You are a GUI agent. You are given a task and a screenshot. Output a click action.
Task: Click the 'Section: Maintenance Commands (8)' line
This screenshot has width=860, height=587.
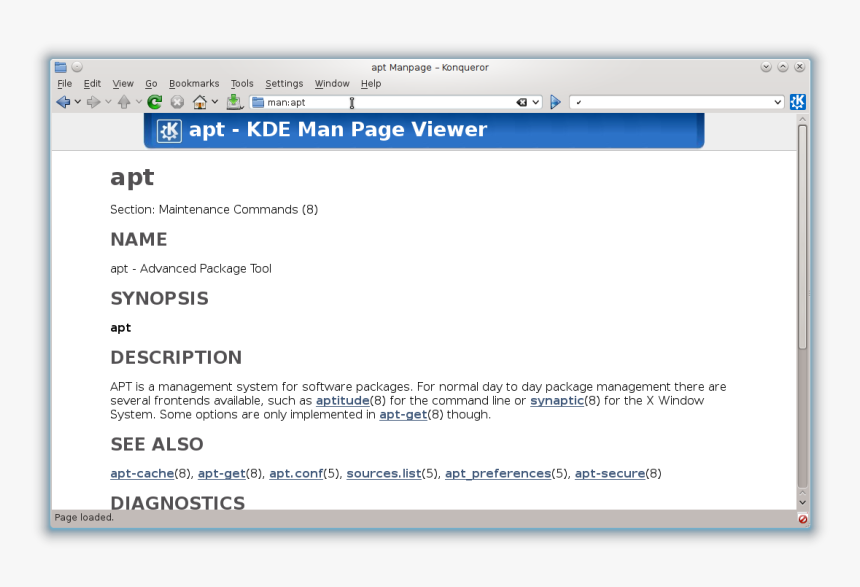(x=214, y=210)
